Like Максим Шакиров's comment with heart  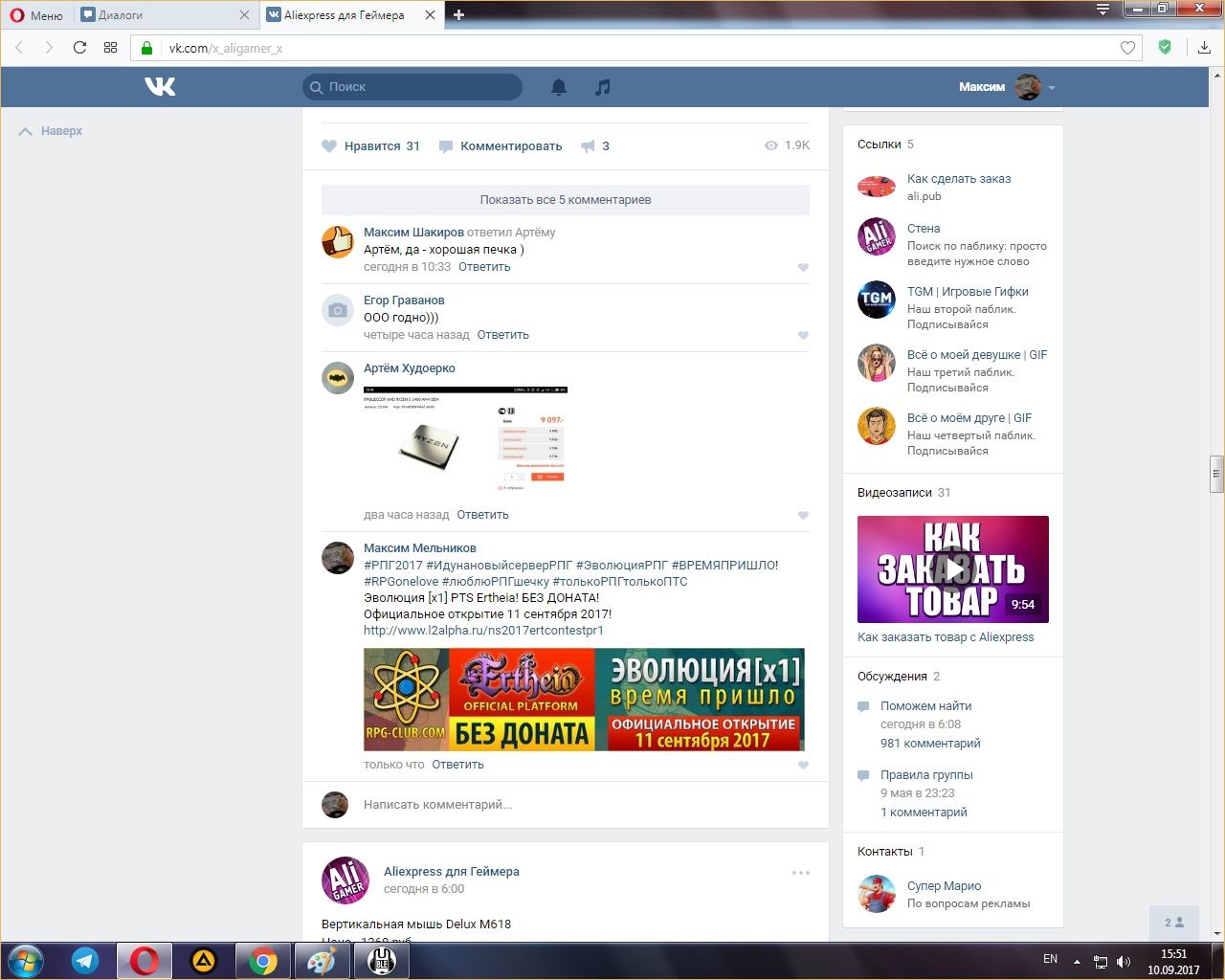tap(803, 268)
